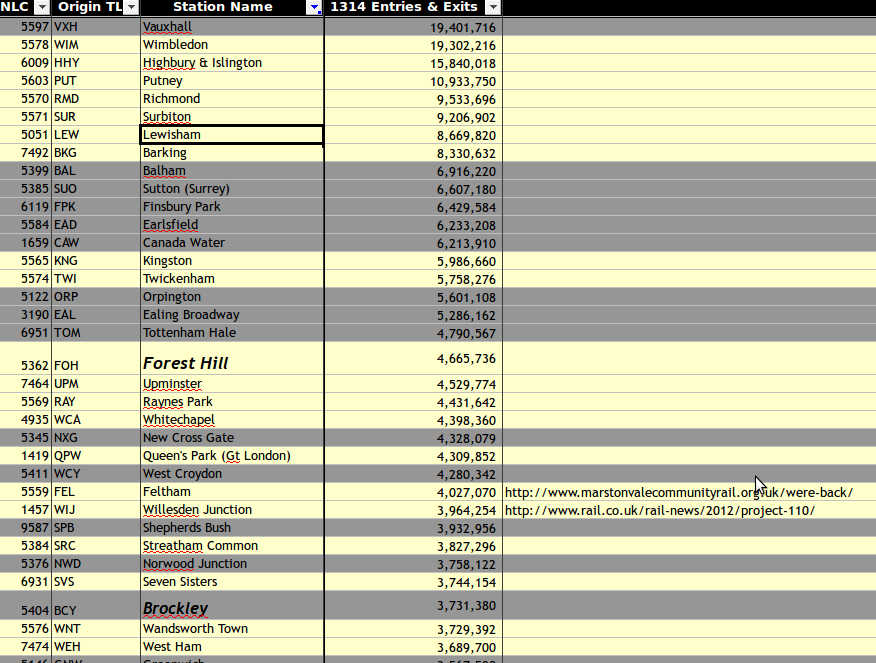
Task: Open the NLC column filter dropdown
Action: click(42, 7)
